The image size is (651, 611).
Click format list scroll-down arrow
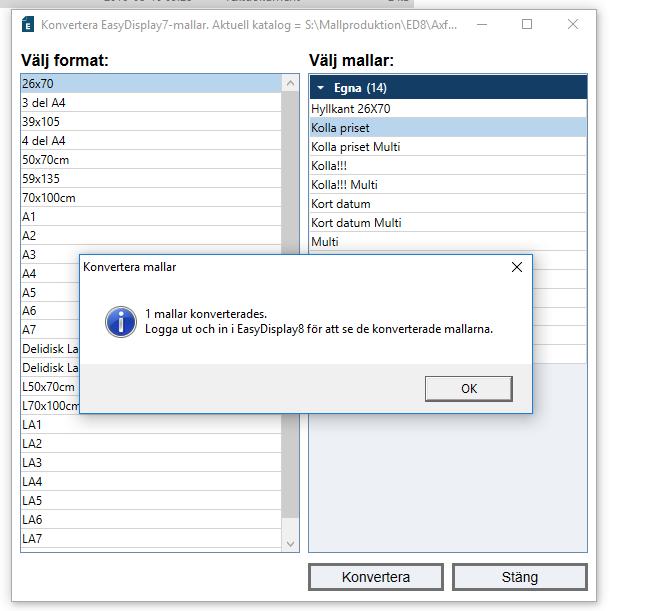(x=290, y=543)
